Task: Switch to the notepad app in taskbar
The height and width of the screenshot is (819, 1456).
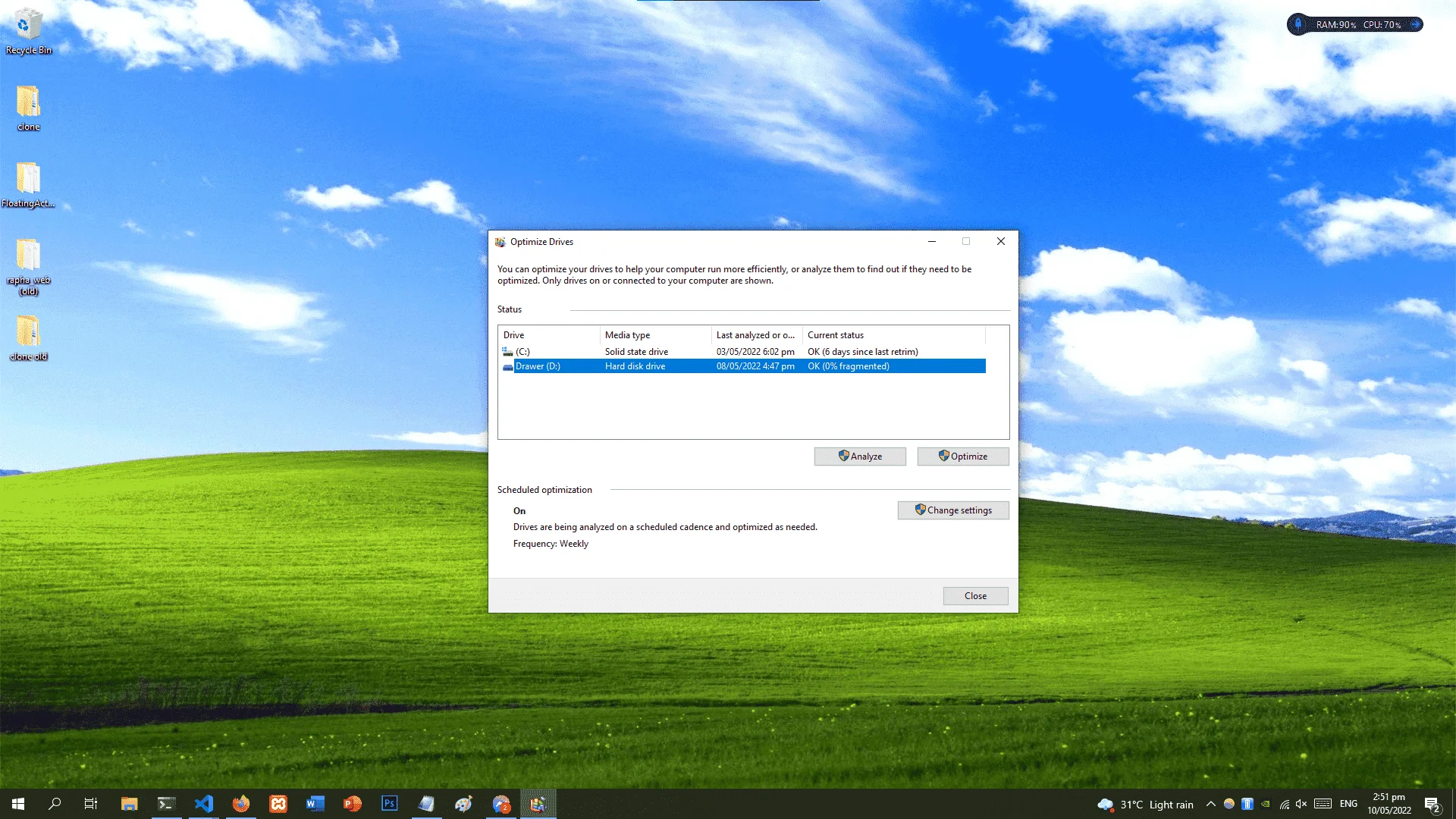Action: point(427,804)
